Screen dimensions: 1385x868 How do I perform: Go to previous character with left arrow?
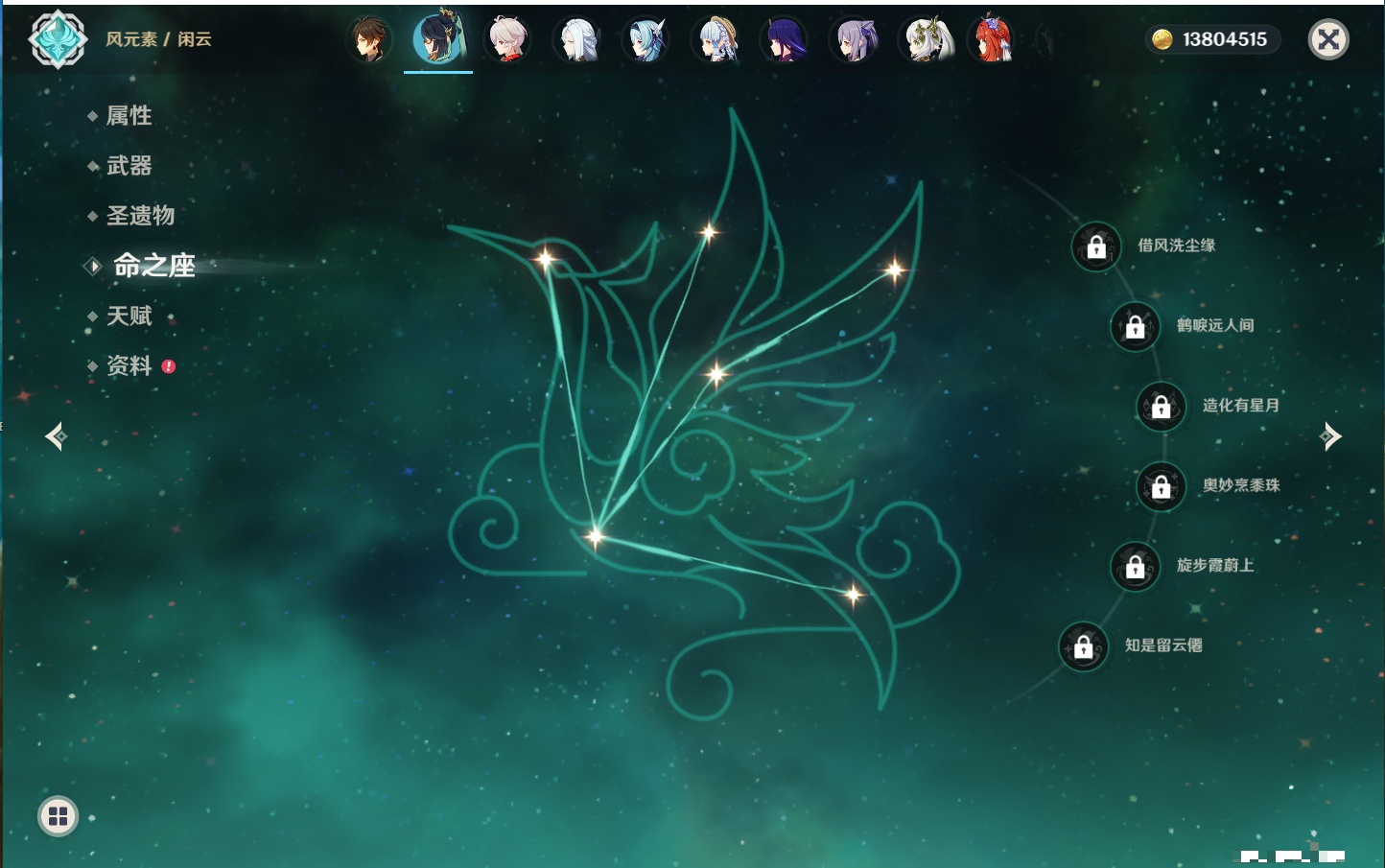pos(56,436)
